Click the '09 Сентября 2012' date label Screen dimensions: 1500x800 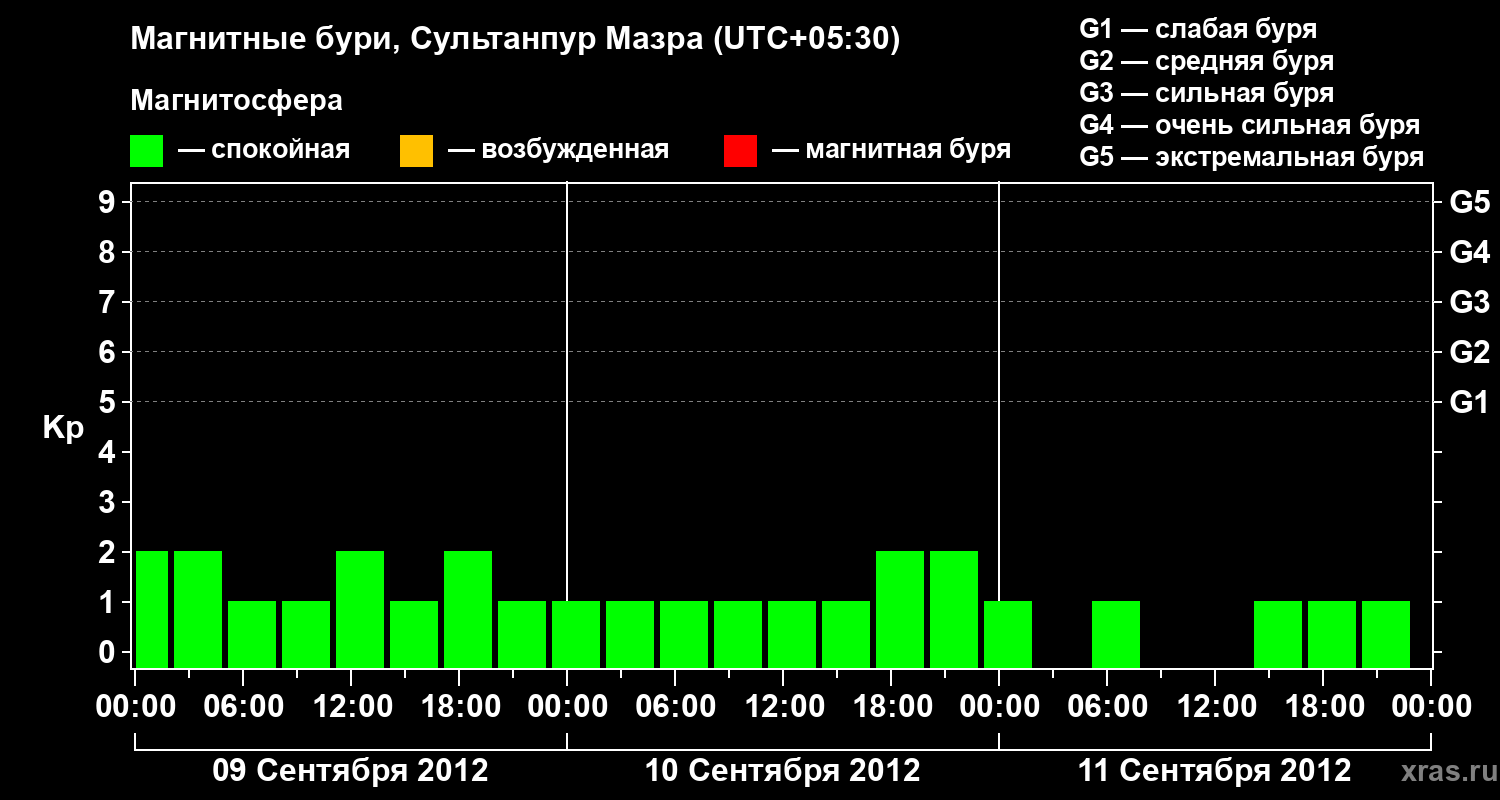pos(351,771)
